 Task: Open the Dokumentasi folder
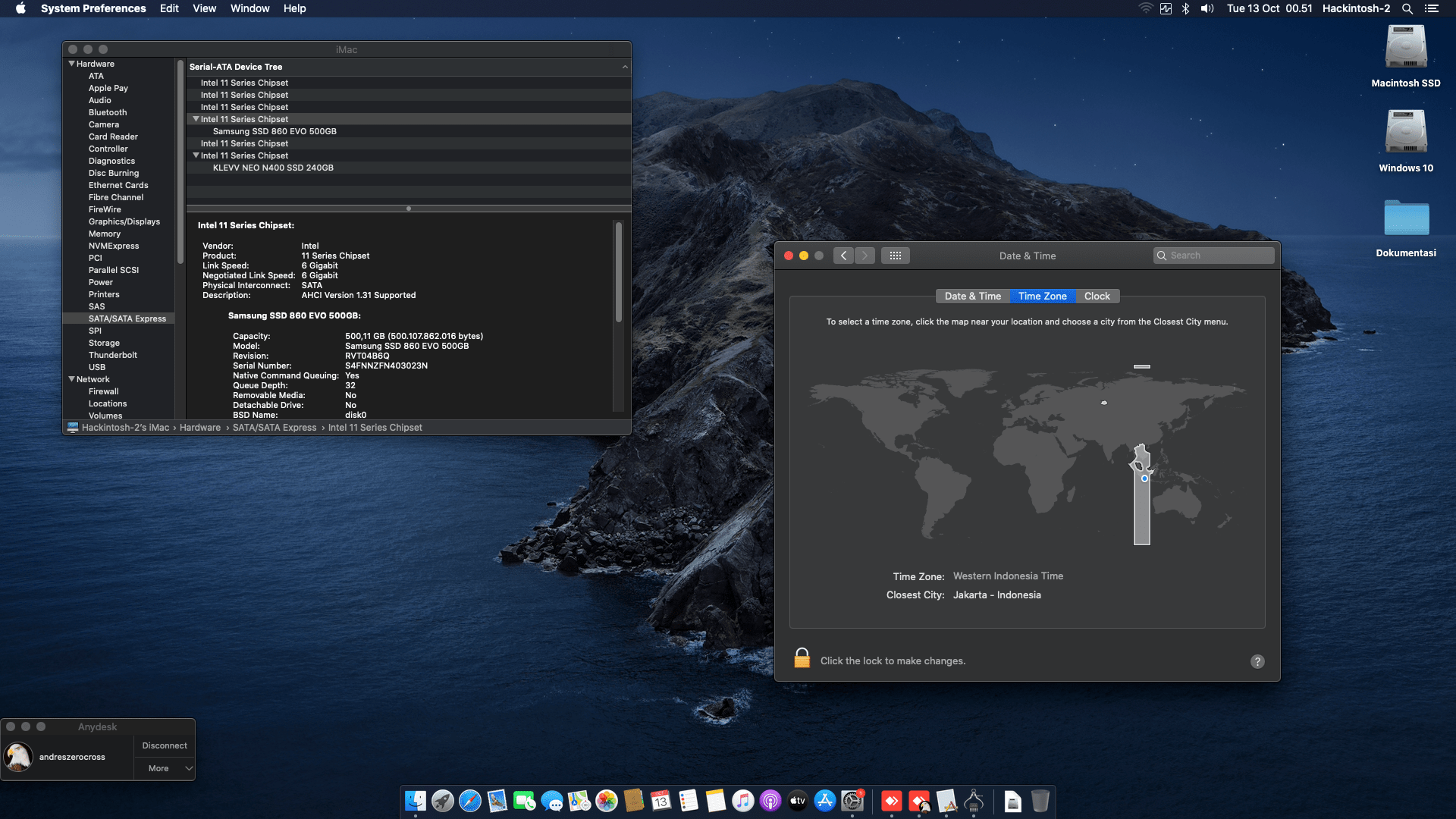click(x=1406, y=218)
